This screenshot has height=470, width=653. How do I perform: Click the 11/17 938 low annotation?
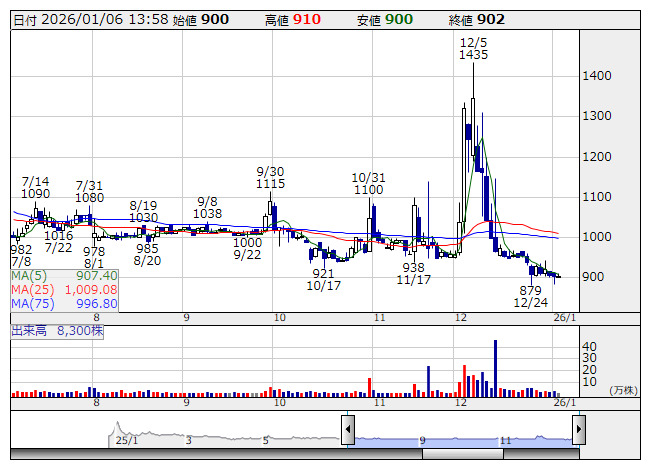(x=414, y=274)
